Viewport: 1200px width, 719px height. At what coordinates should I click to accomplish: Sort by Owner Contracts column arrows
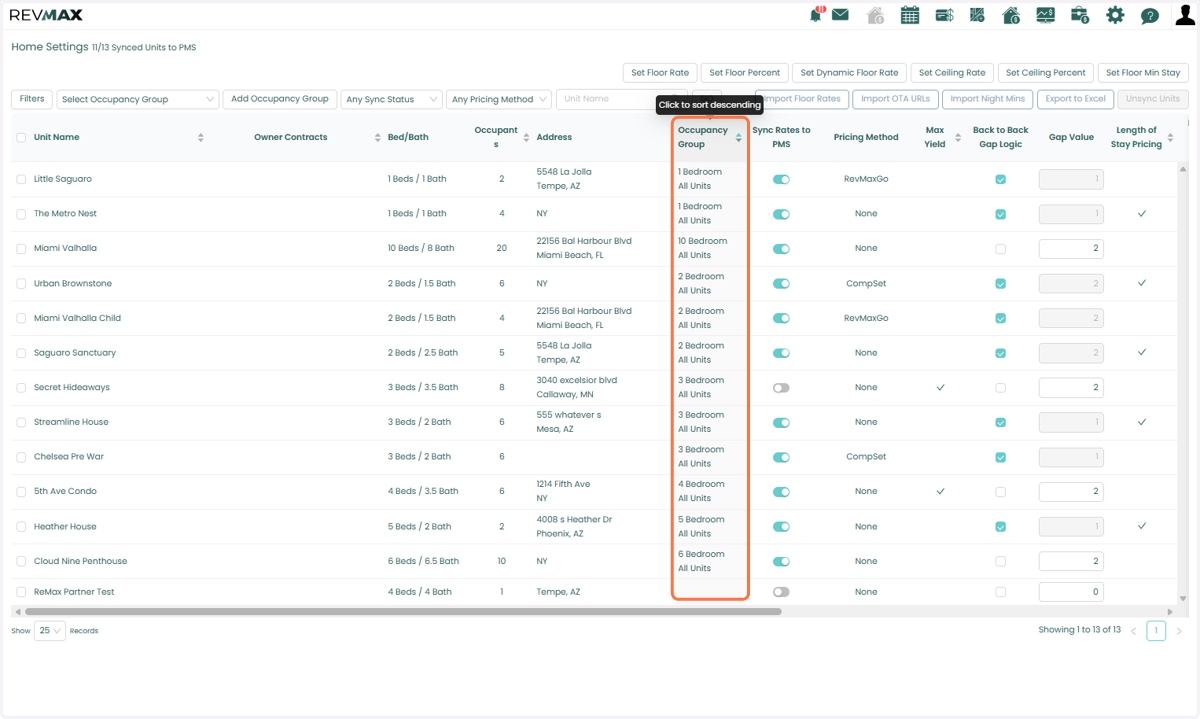(377, 137)
